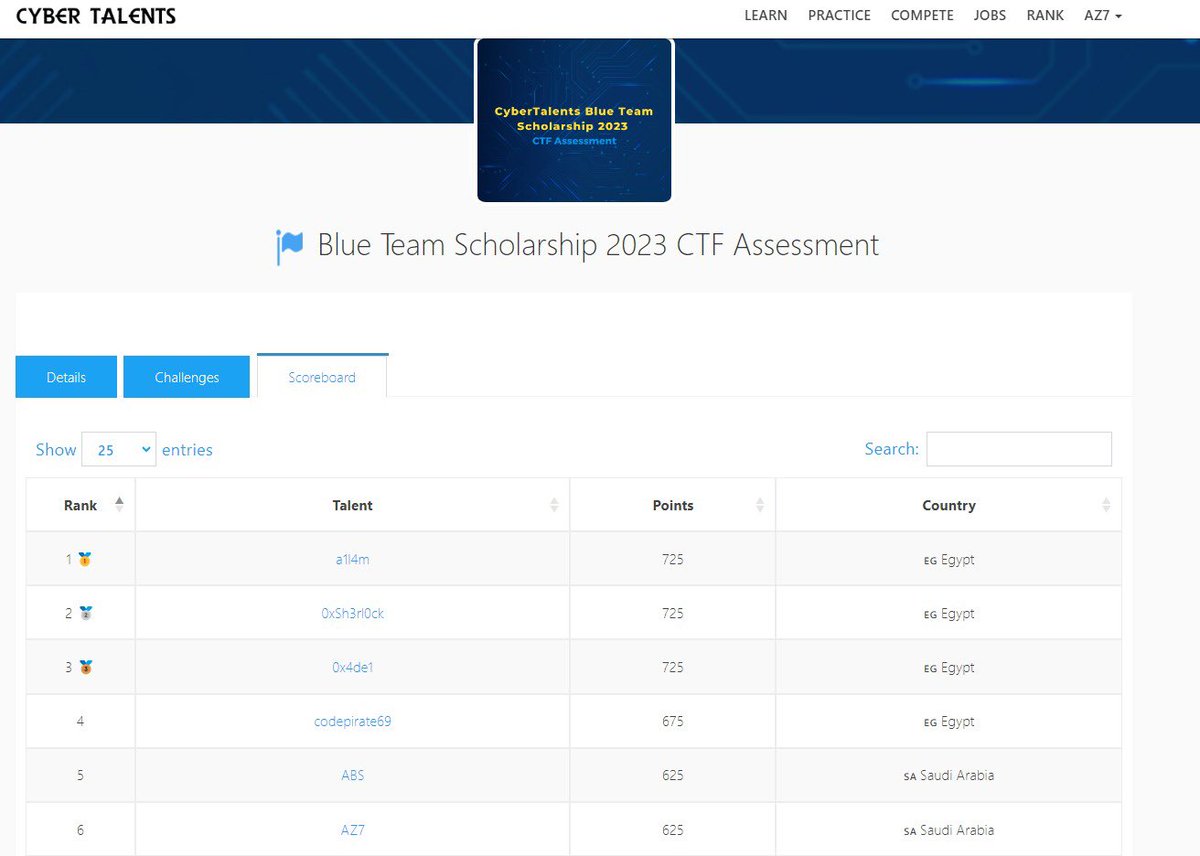Viewport: 1200px width, 856px height.
Task: Click the blue flag icon beside the title
Action: (289, 246)
